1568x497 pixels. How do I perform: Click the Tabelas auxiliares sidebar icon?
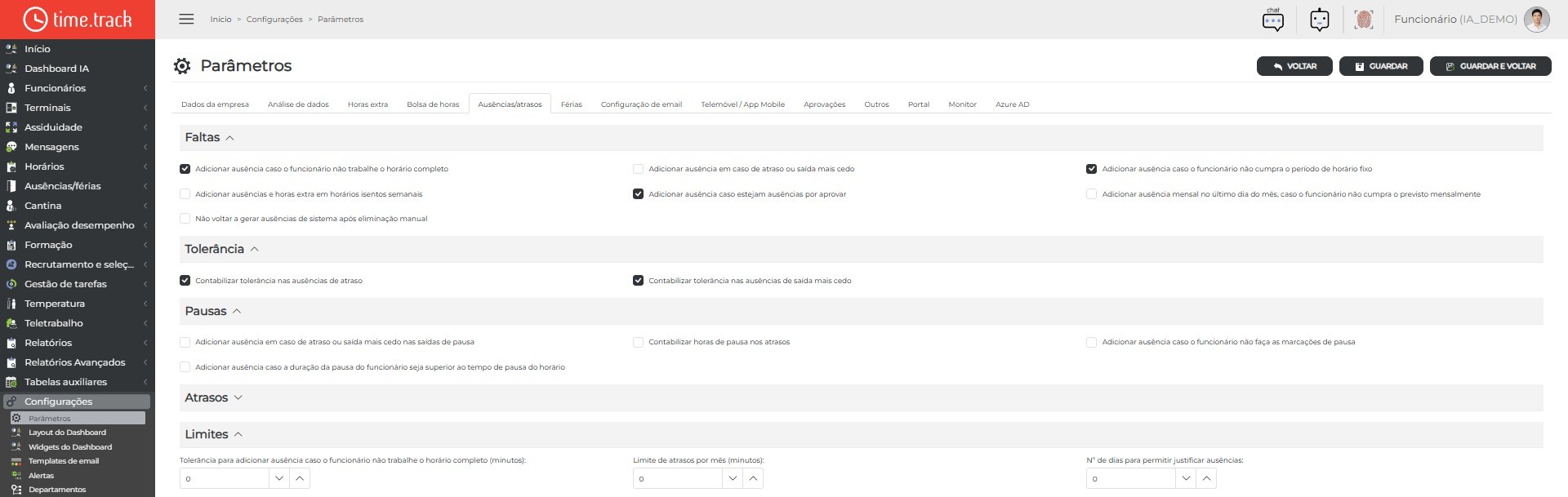[11, 382]
